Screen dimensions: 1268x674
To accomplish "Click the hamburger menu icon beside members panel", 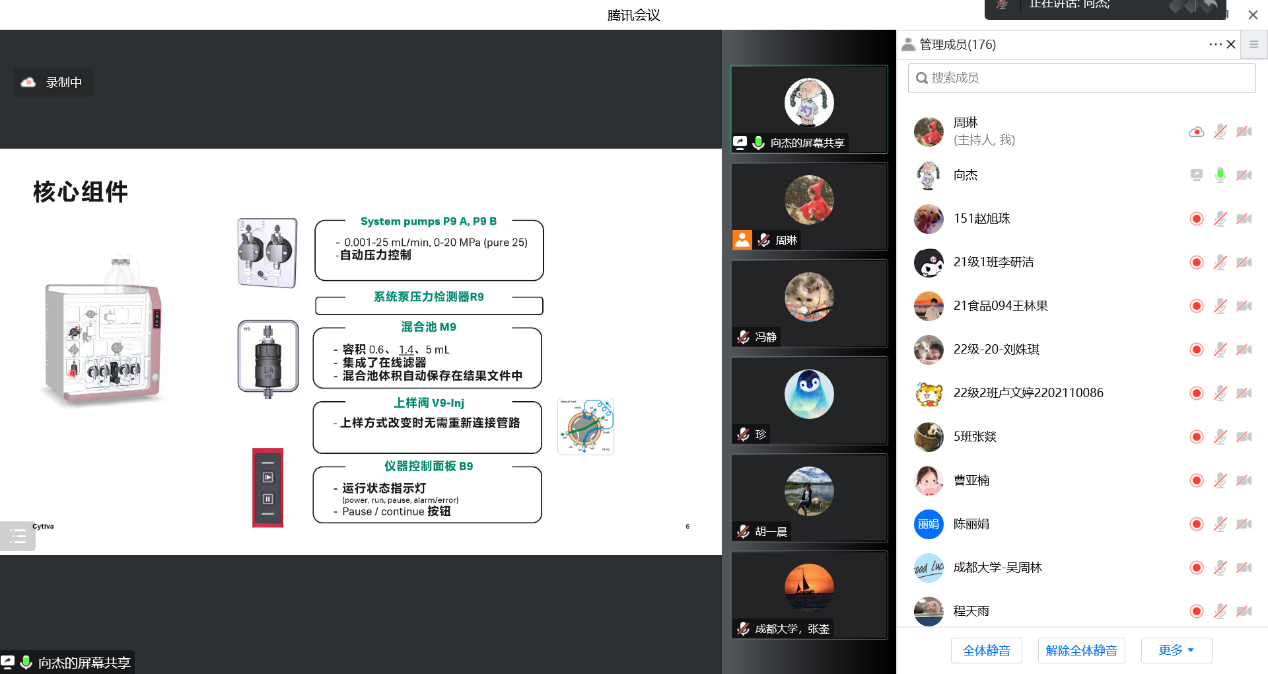I will 1253,44.
